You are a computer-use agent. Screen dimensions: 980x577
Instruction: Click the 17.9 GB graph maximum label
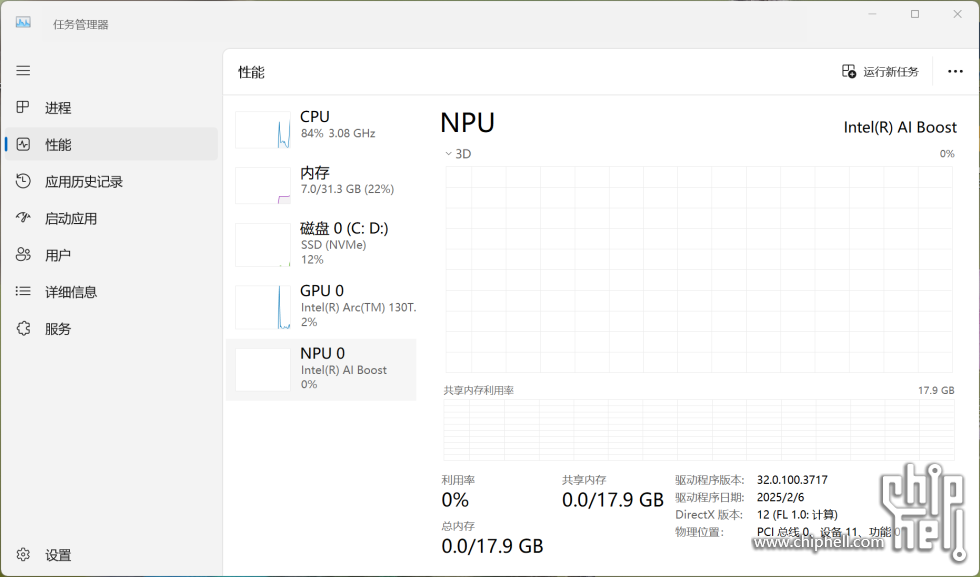pos(936,390)
